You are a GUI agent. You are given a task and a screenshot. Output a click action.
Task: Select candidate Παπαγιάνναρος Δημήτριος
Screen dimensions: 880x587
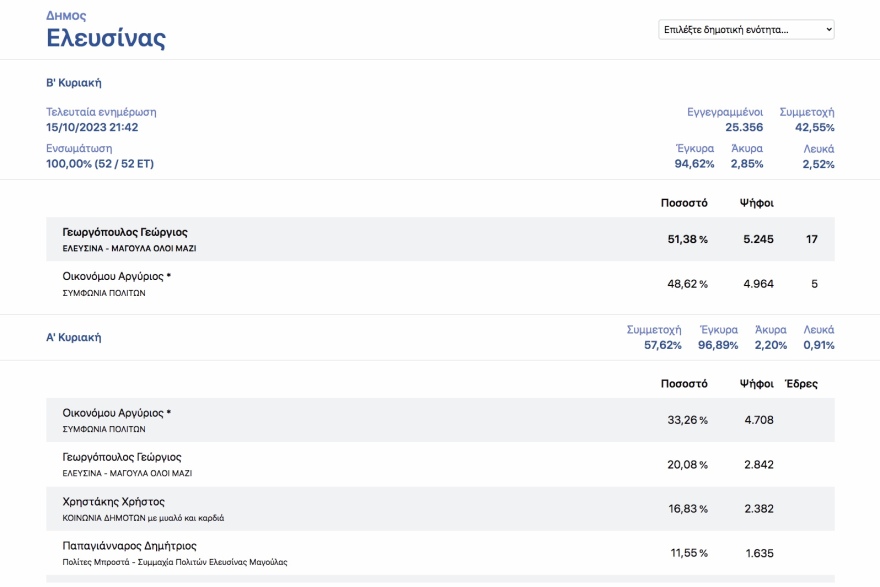pos(129,546)
